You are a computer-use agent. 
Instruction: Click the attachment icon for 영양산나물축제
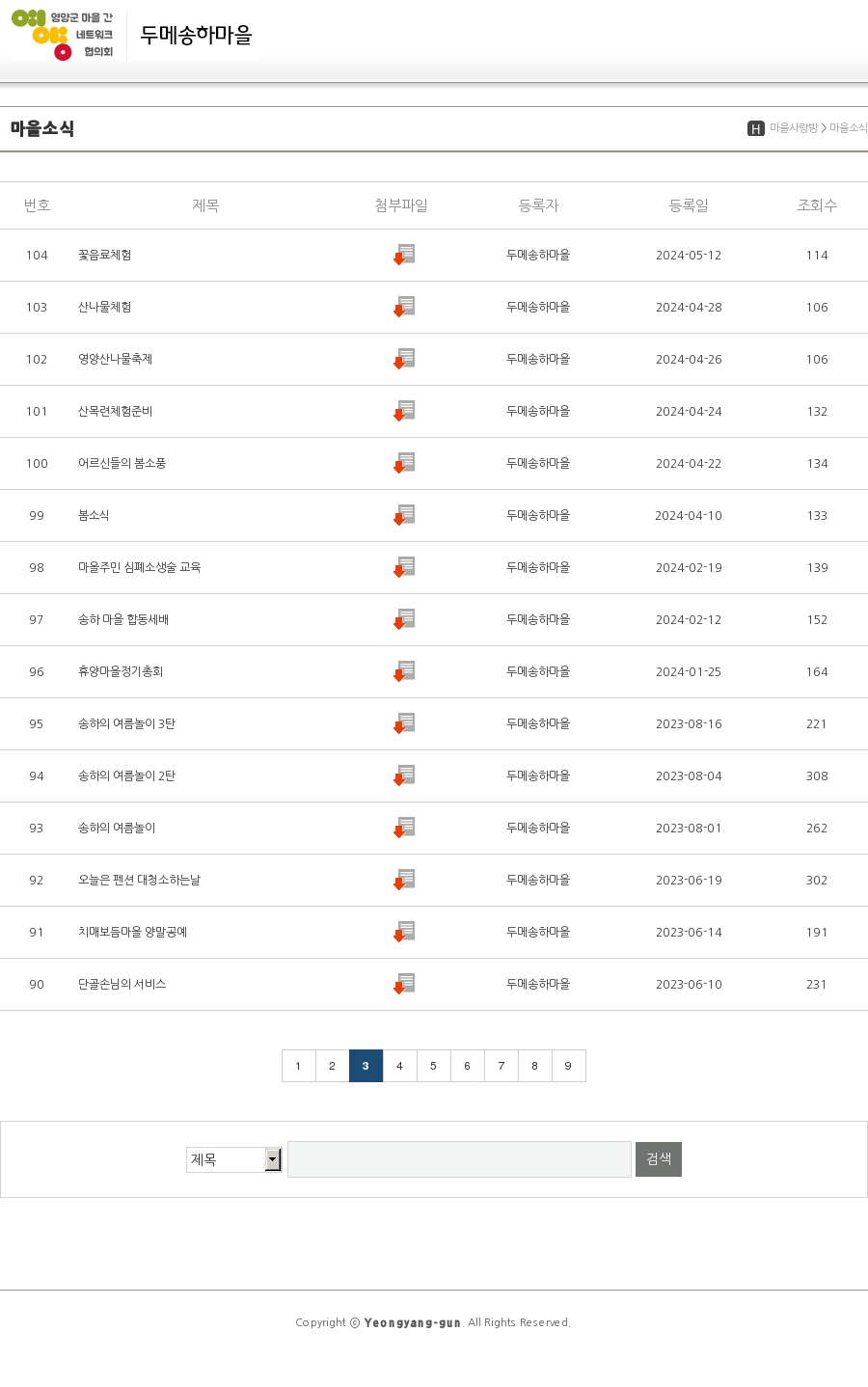tap(404, 359)
